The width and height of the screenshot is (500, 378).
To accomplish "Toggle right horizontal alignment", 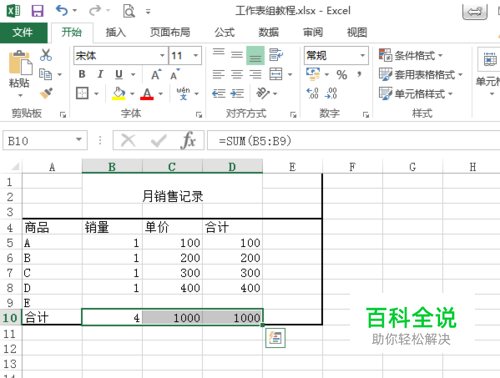I will pos(255,74).
